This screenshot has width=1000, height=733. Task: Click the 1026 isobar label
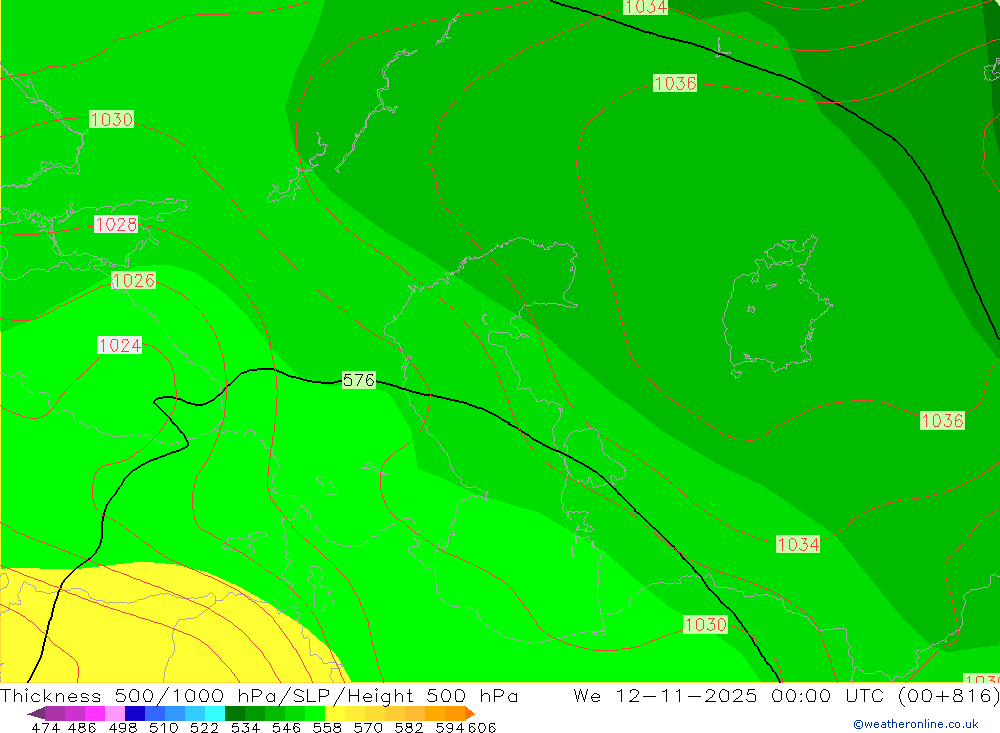pyautogui.click(x=133, y=280)
